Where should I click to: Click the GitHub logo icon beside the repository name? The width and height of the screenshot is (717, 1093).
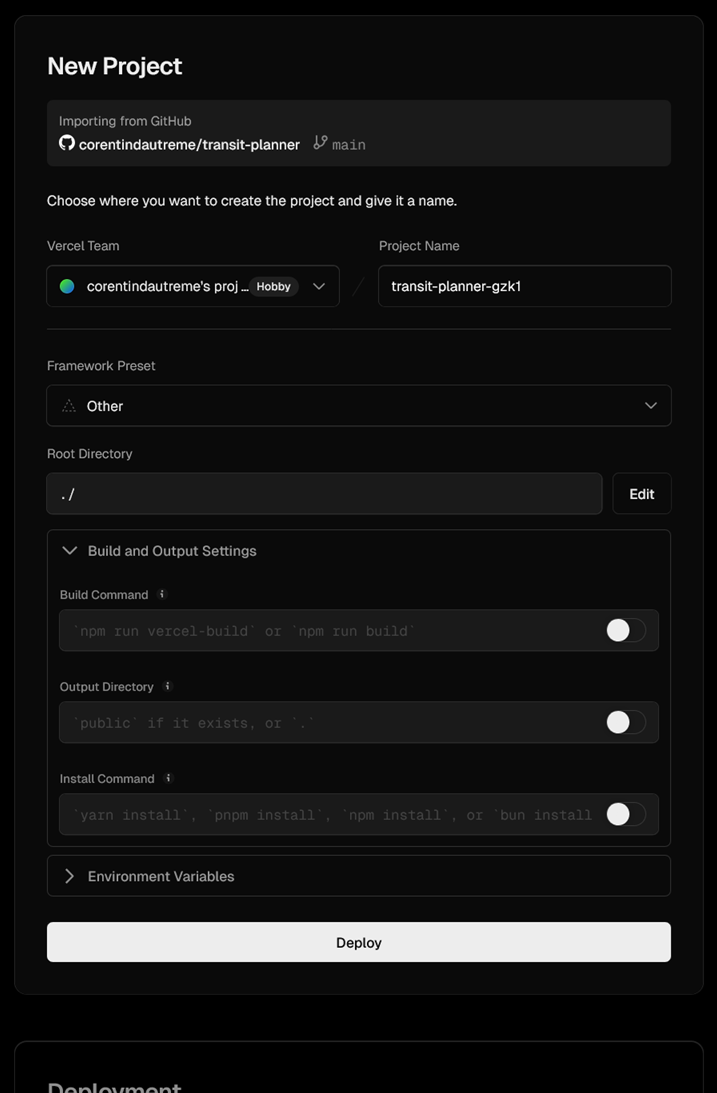point(66,143)
